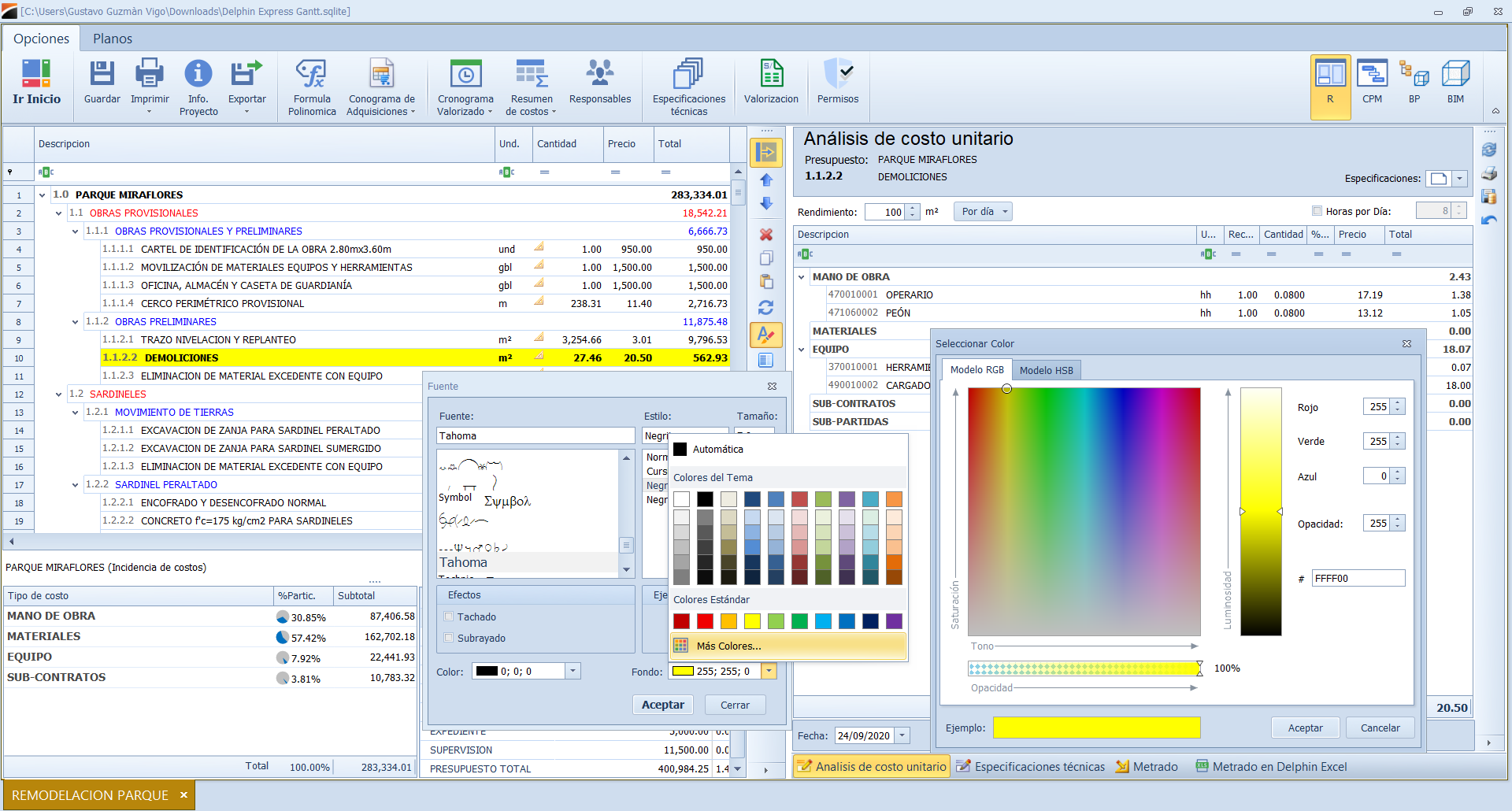
Task: Enable the Subrayado effect checkbox
Action: click(449, 639)
